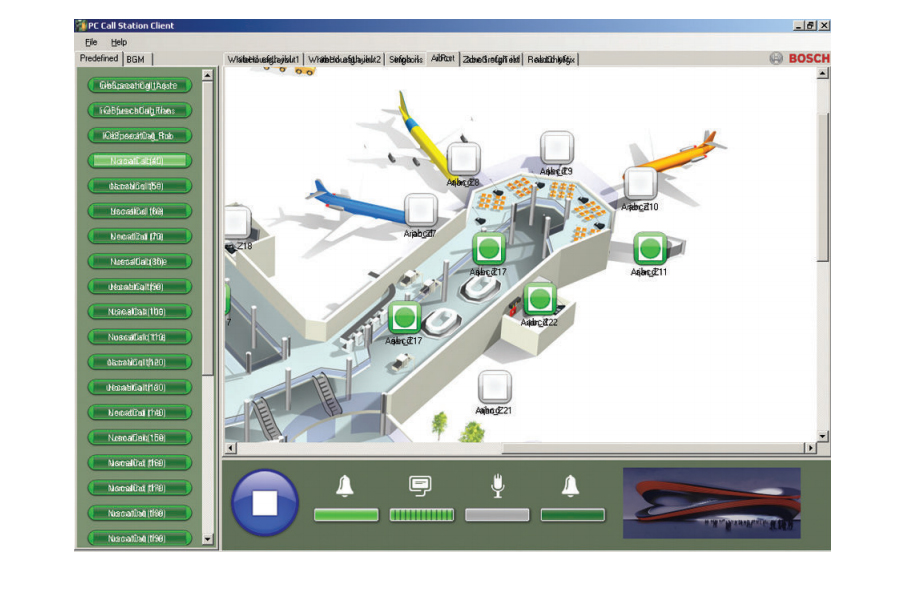Select zone Z10 icon near orange airplane
This screenshot has width=897, height=606.
(x=640, y=184)
